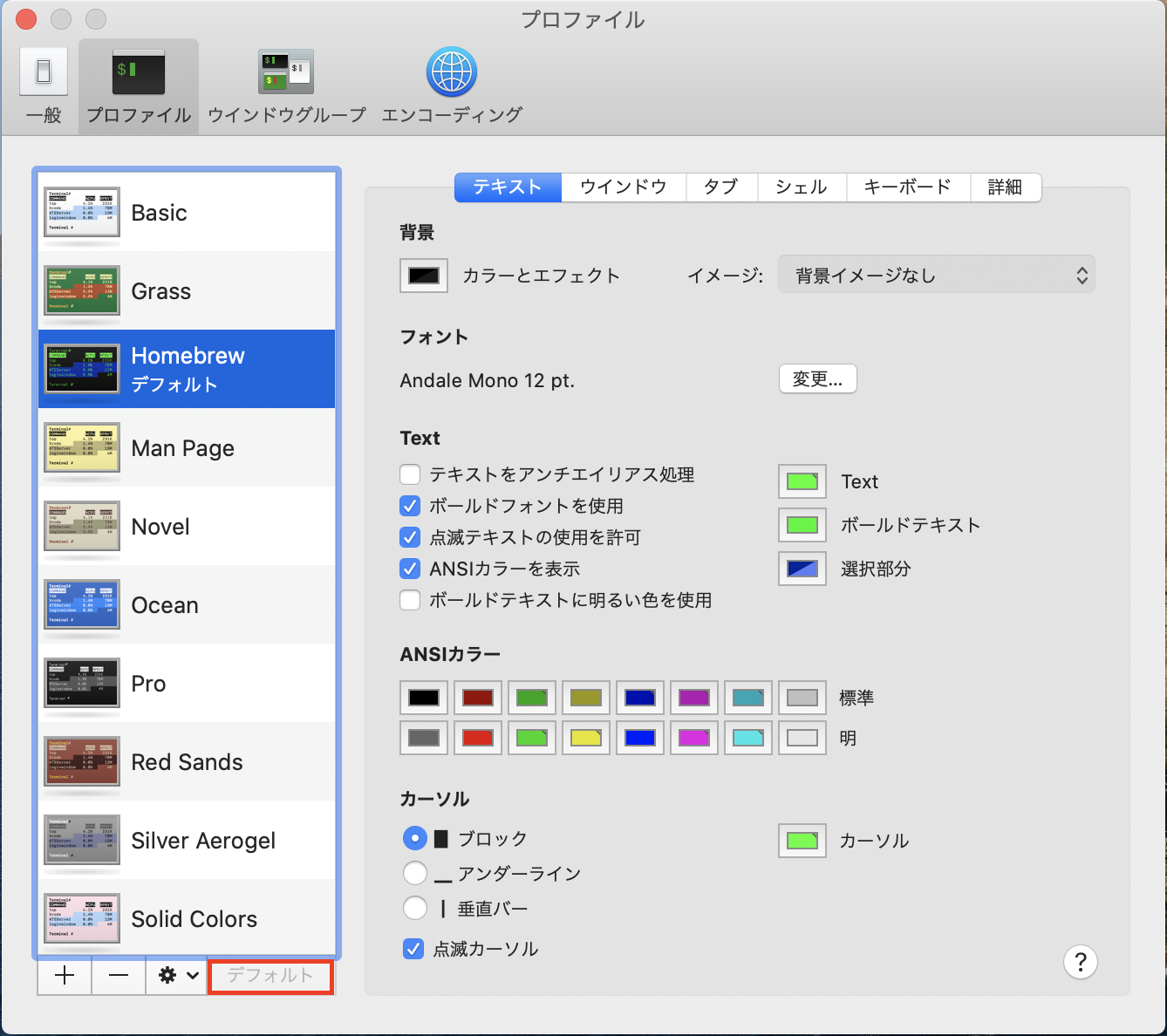The image size is (1167, 1036).
Task: Open the bright dark gray ANSI color
Action: (424, 738)
